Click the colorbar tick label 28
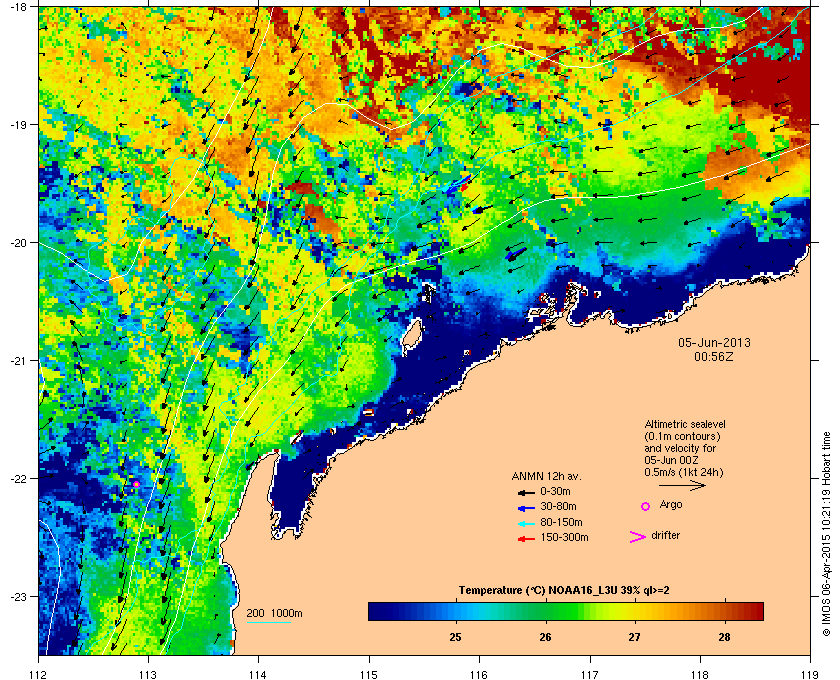840x680 pixels. [724, 638]
